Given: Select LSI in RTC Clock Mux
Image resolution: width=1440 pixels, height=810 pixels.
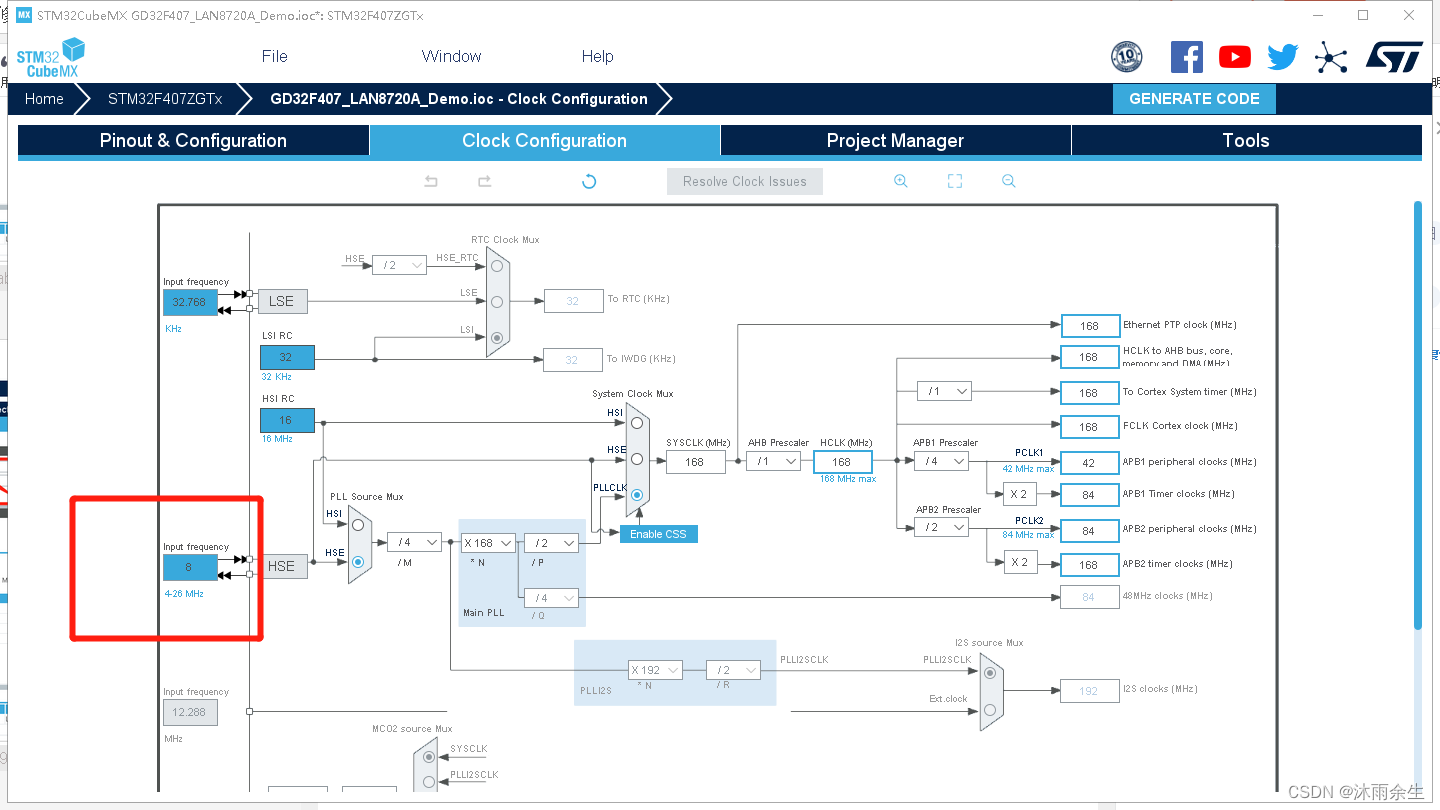Looking at the screenshot, I should coord(497,338).
